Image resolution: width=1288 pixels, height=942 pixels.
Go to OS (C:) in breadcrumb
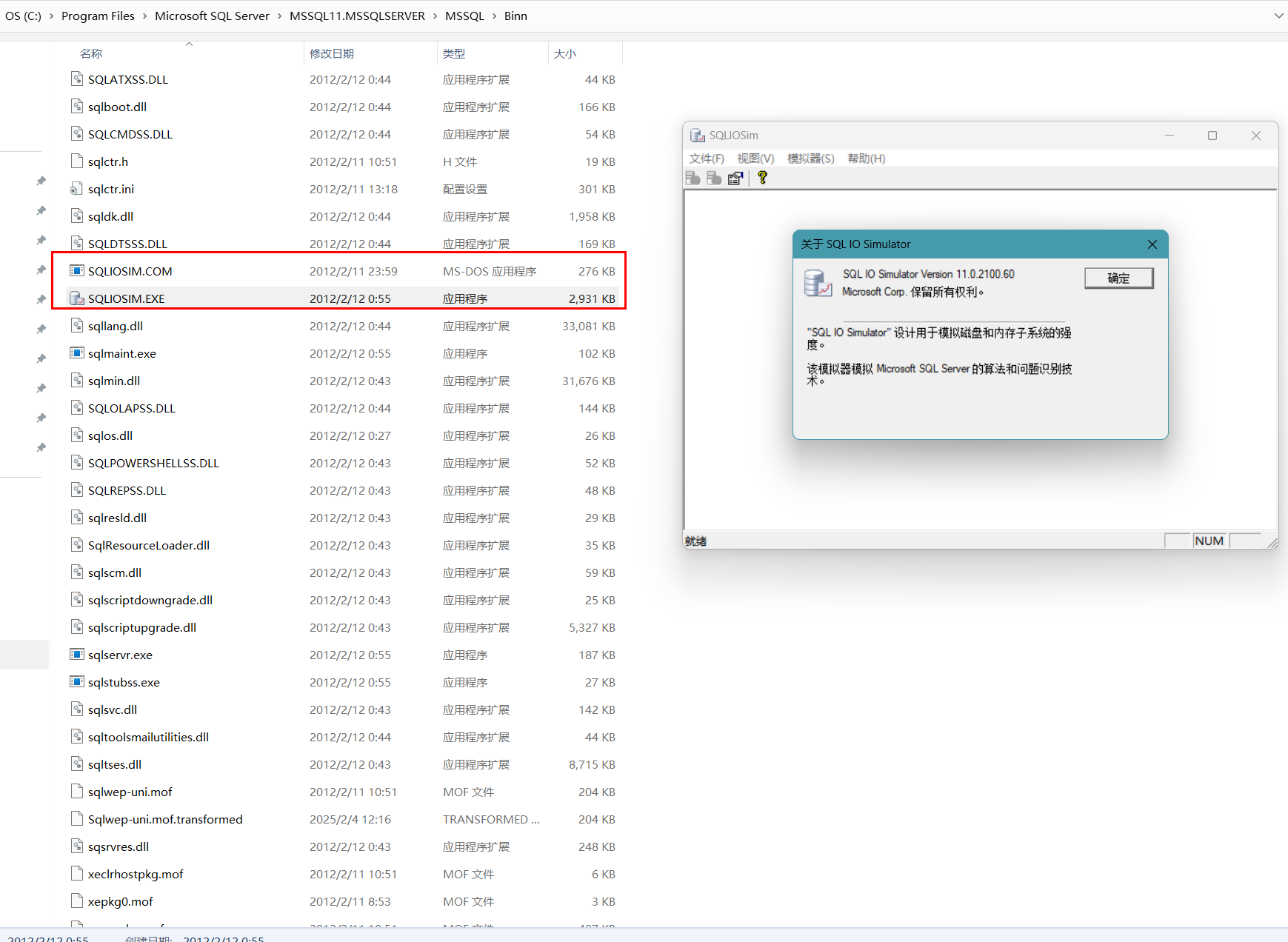23,16
